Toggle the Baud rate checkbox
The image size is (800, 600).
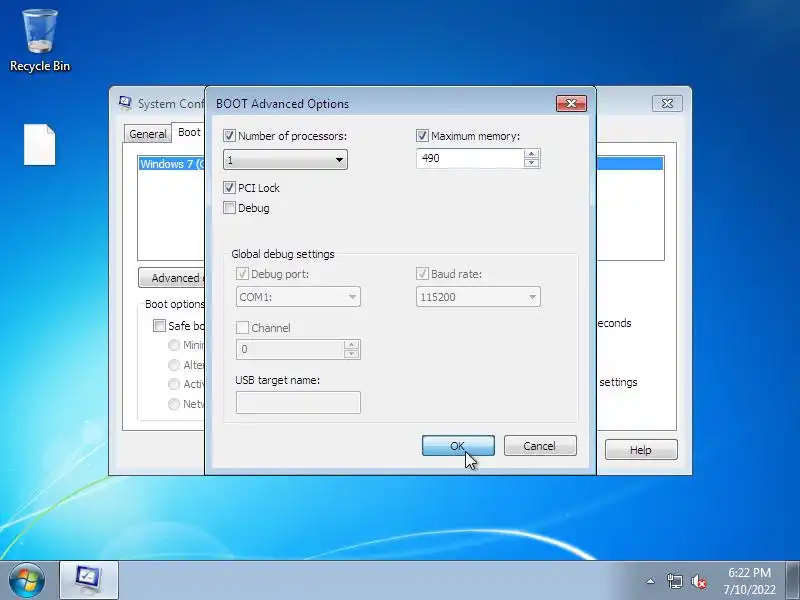click(422, 274)
